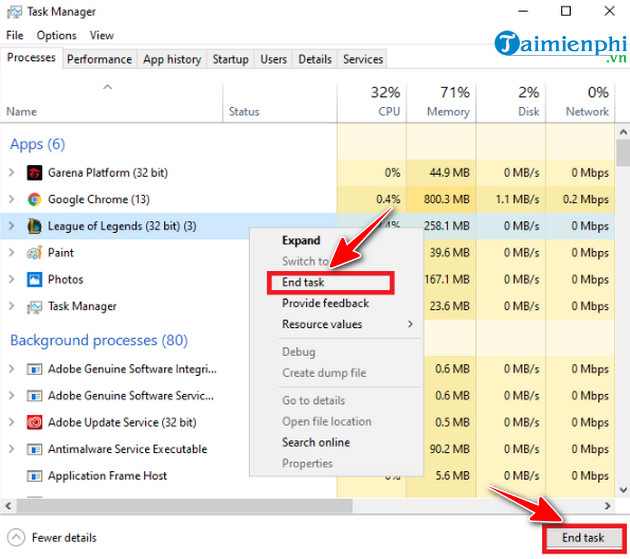Screen dimensions: 630x559
Task: Click the Task Manager title bar icon
Action: point(14,12)
